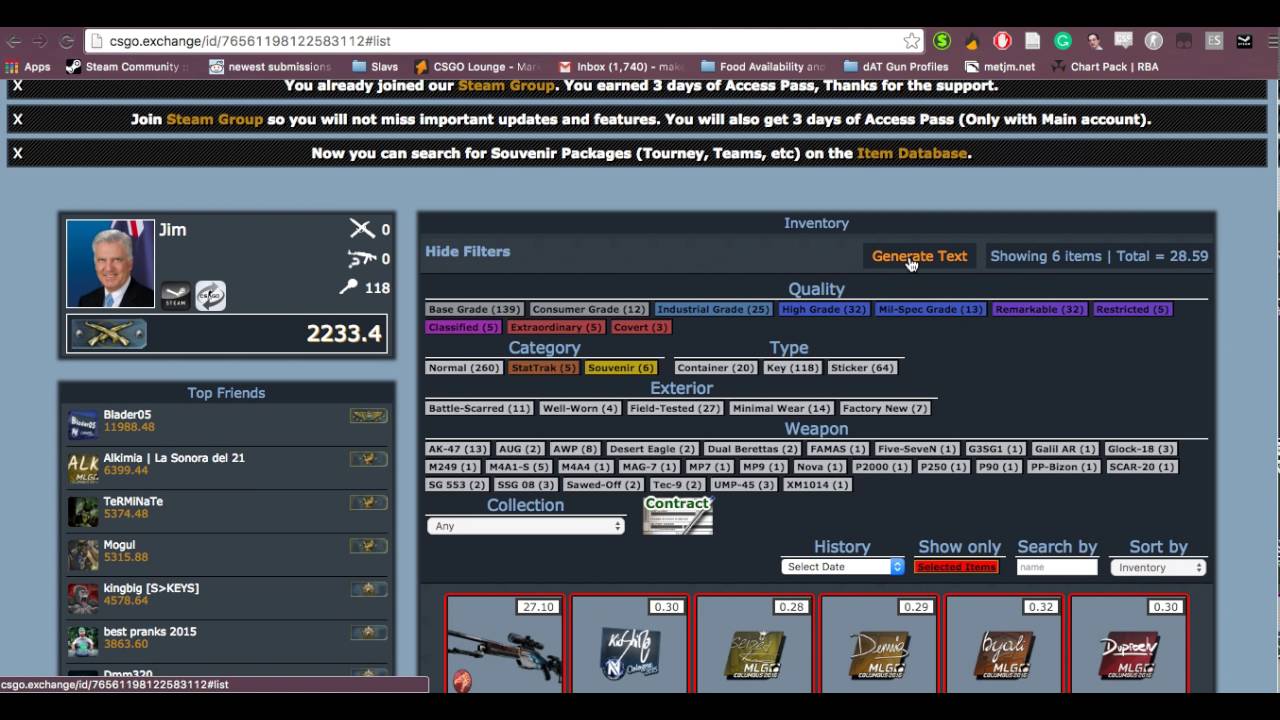Filter by Minimal Wear (14) exterior
This screenshot has width=1280, height=720.
[781, 408]
